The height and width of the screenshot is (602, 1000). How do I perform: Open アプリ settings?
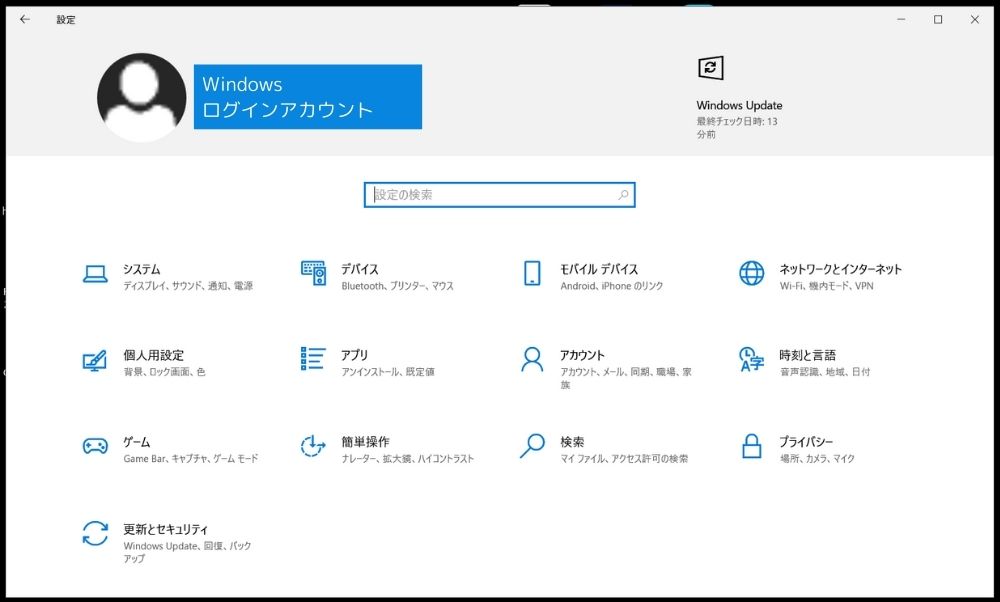click(x=355, y=355)
